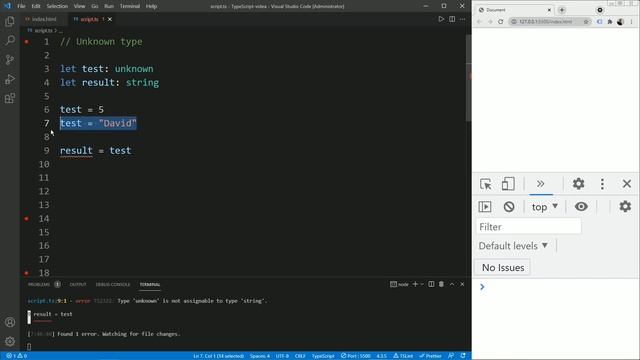Close the Document browser tab

click(x=549, y=10)
